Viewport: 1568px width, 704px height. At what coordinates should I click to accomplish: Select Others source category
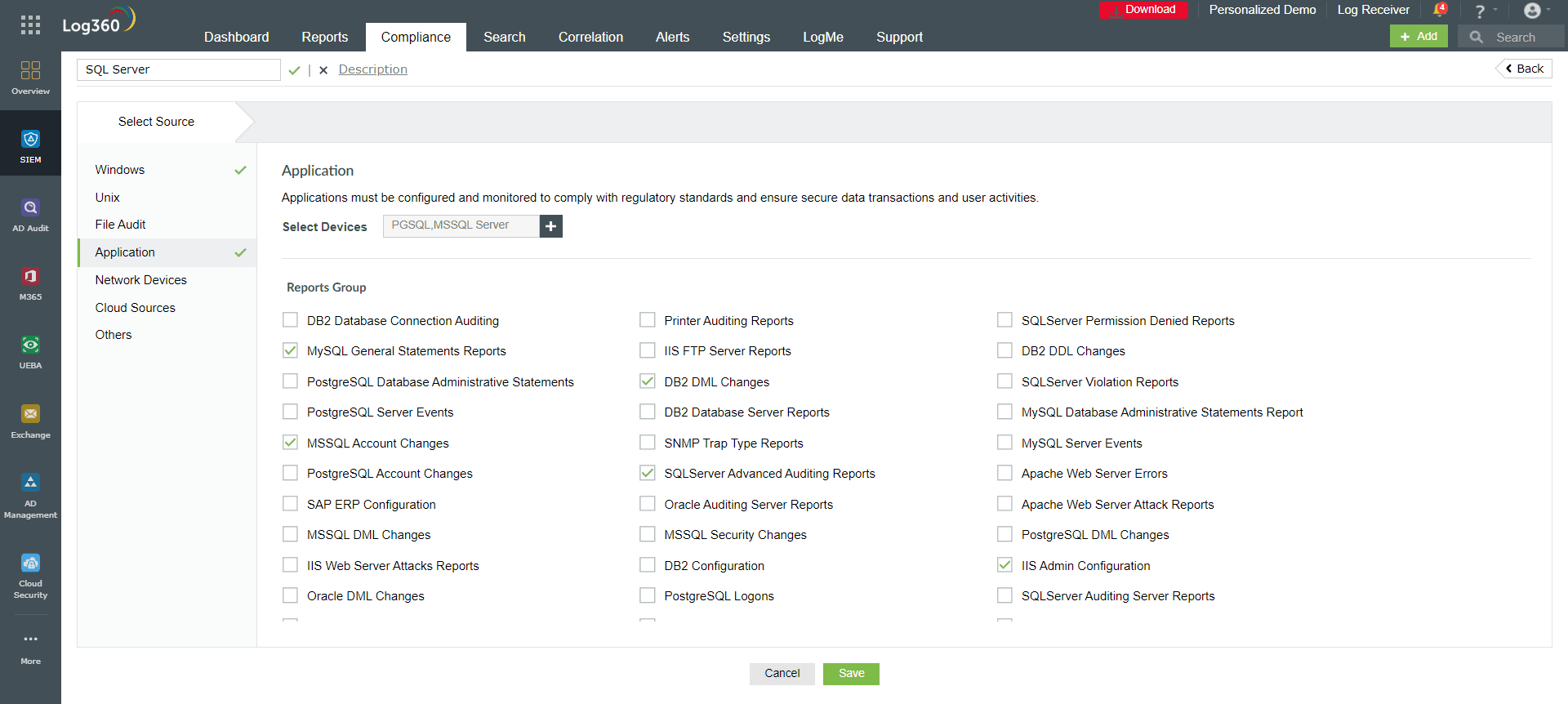click(167, 335)
